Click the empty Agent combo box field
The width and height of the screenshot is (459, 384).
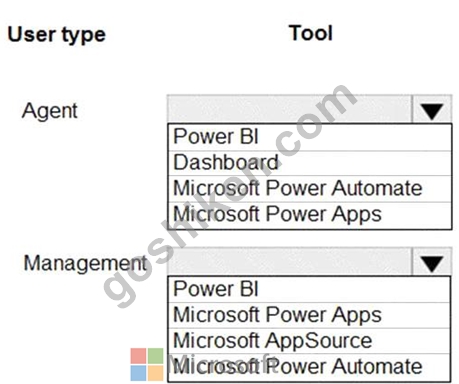[x=290, y=110]
